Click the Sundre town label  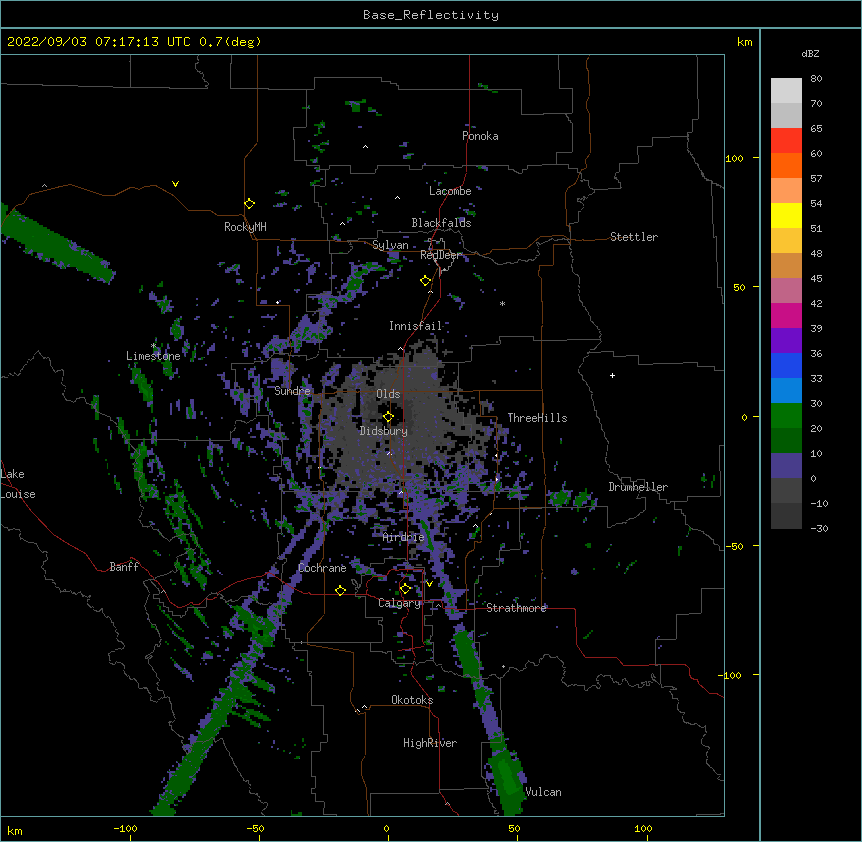292,391
